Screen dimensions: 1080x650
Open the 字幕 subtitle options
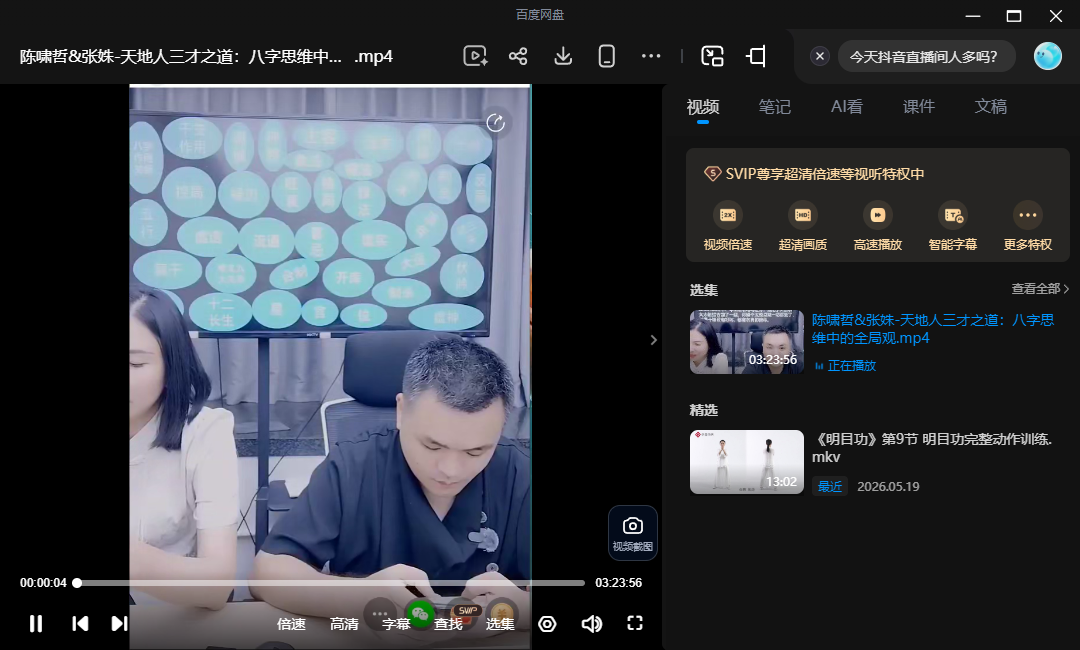point(396,624)
